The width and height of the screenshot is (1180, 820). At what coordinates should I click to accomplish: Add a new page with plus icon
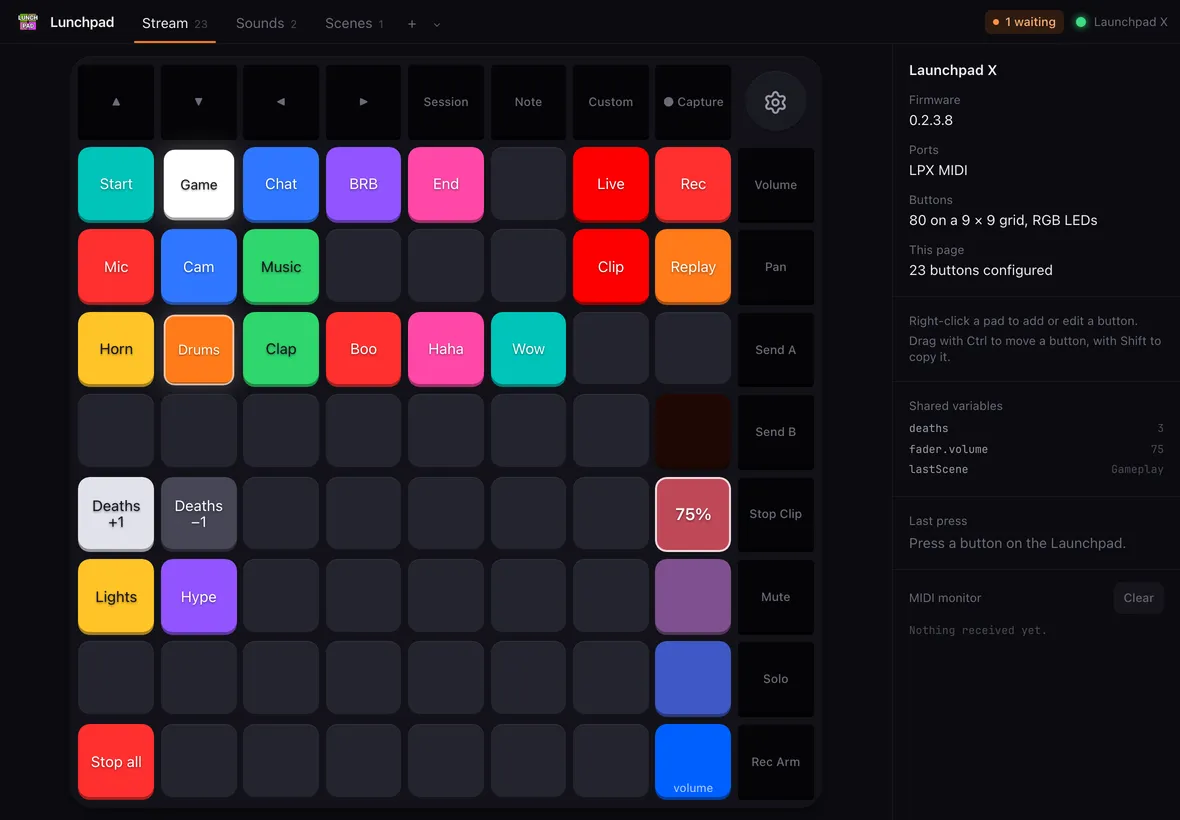412,23
